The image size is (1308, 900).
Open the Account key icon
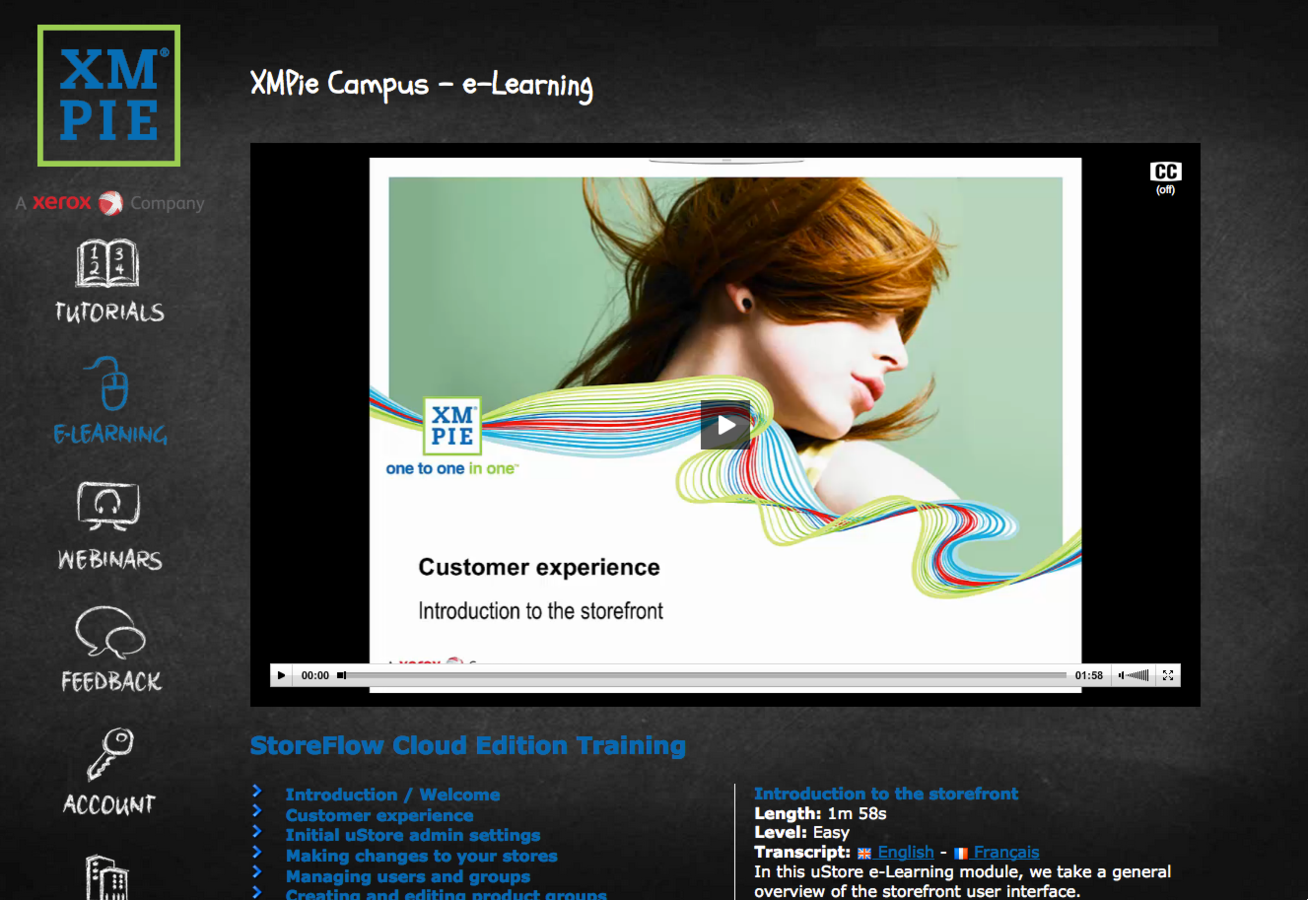click(x=109, y=755)
